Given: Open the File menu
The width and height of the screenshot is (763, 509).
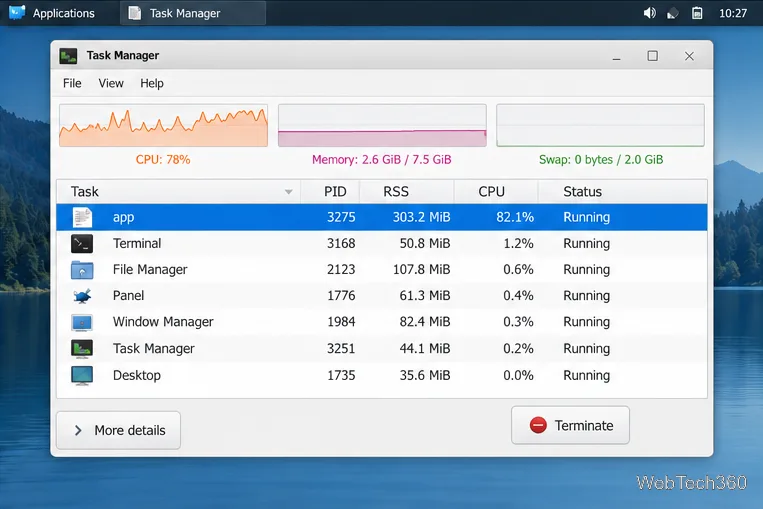Looking at the screenshot, I should 72,83.
